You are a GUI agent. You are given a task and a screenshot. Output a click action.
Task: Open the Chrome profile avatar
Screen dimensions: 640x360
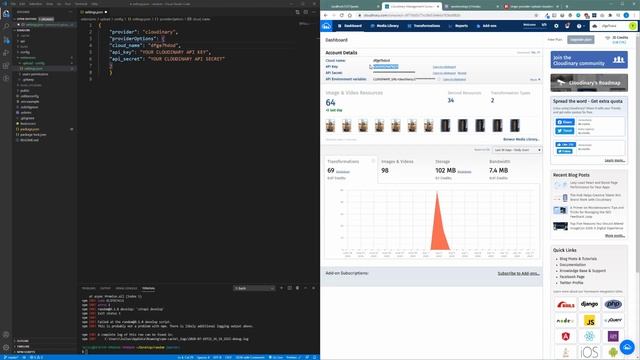(626, 15)
